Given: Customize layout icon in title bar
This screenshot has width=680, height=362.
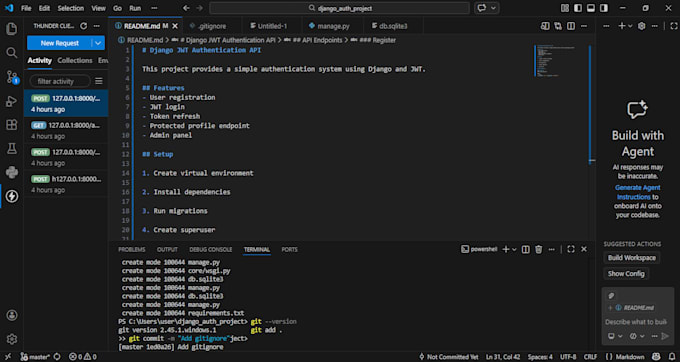Looking at the screenshot, I should [565, 8].
